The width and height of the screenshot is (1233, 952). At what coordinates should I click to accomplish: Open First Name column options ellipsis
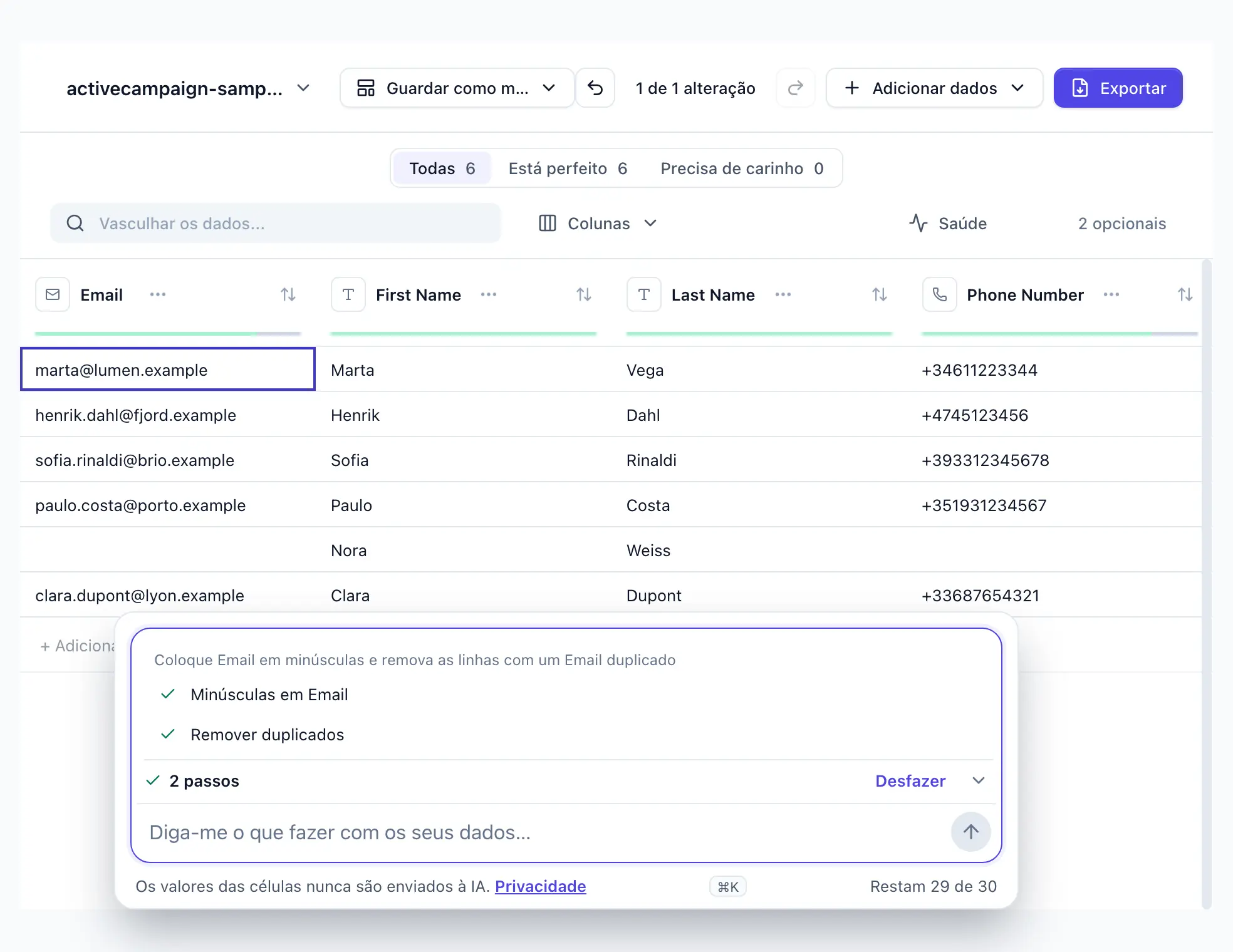(x=489, y=294)
